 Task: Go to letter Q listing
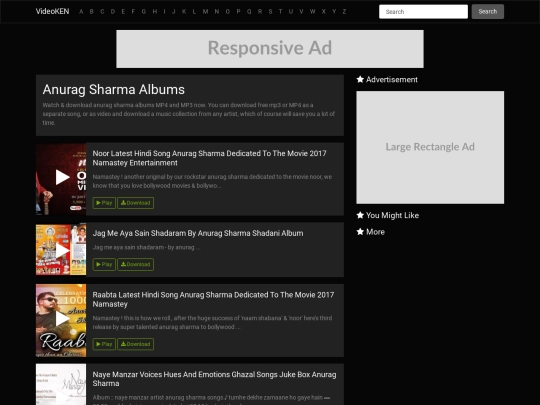(x=249, y=11)
